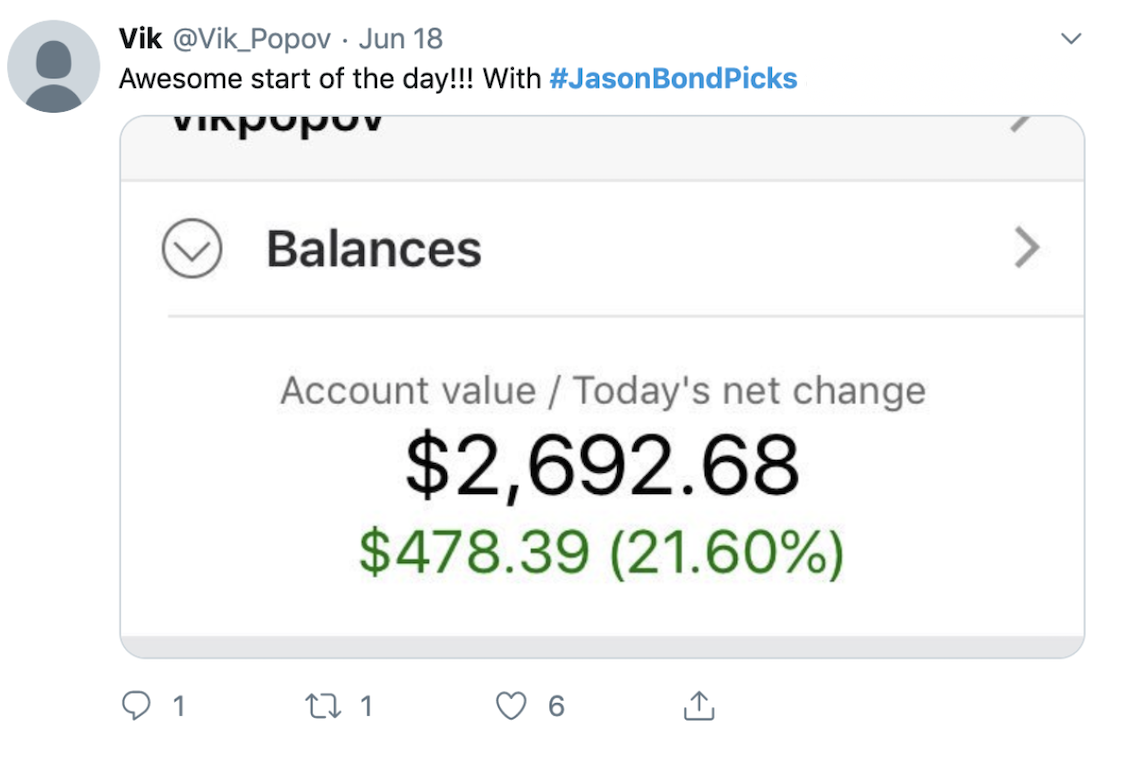Viewport: 1124px width, 762px height.
Task: Like the tweet with the heart icon
Action: [511, 707]
